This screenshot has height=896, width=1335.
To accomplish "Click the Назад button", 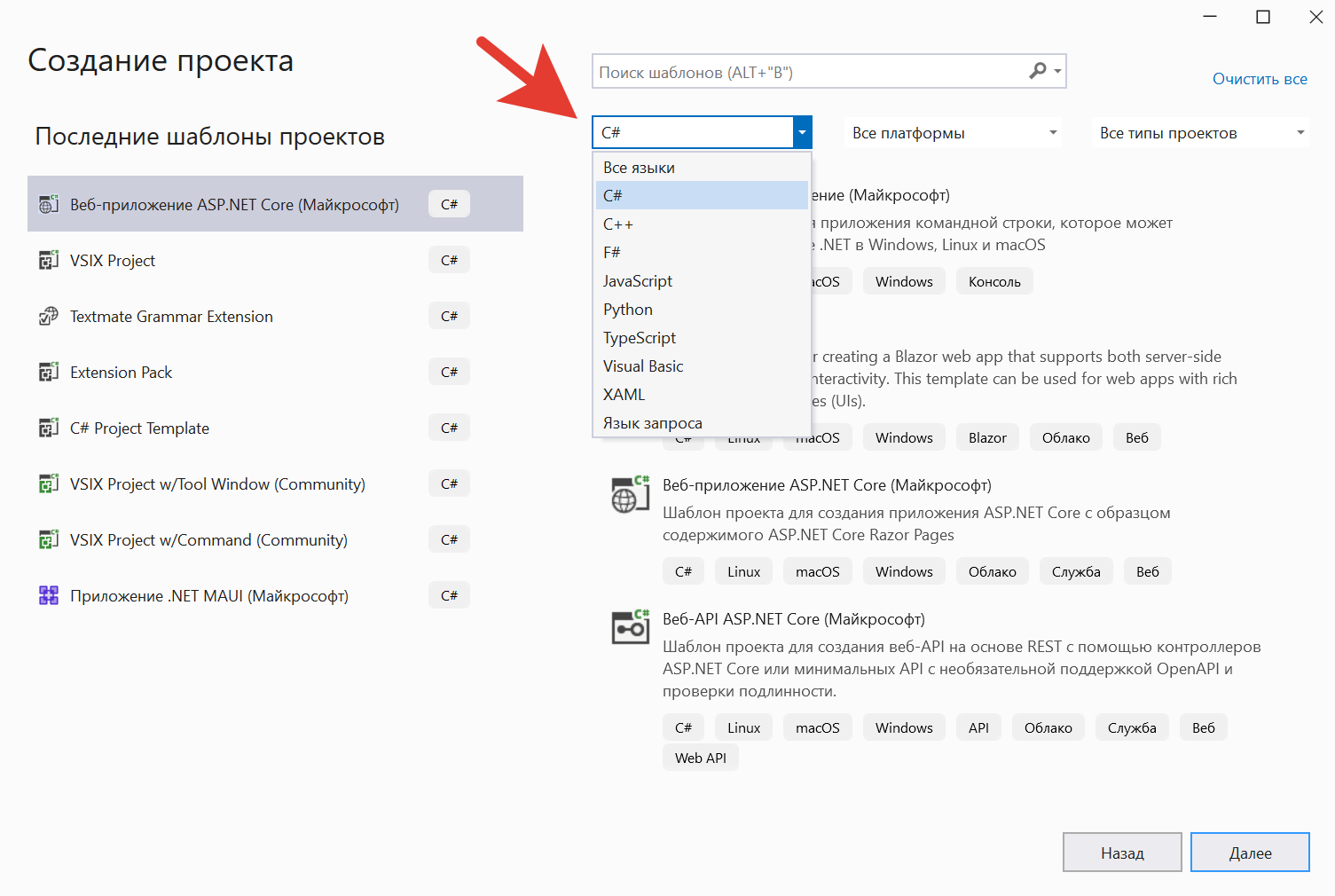I will pyautogui.click(x=1122, y=853).
